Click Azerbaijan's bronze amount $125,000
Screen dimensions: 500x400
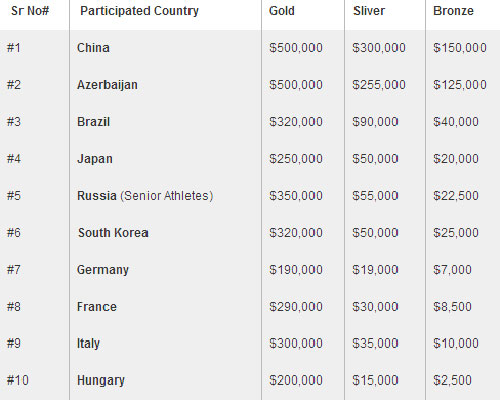[x=460, y=85]
